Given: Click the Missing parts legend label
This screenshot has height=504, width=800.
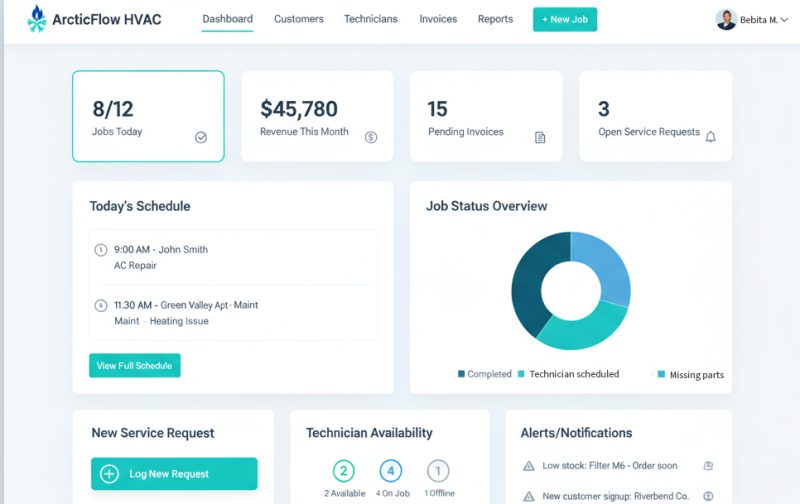Looking at the screenshot, I should 696,375.
